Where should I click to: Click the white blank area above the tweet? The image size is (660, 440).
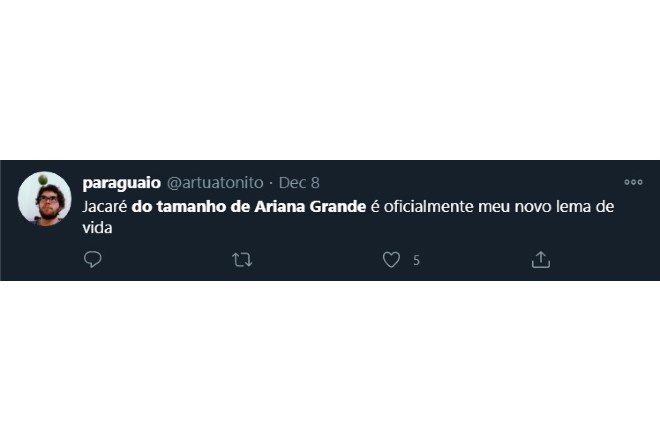[x=330, y=80]
